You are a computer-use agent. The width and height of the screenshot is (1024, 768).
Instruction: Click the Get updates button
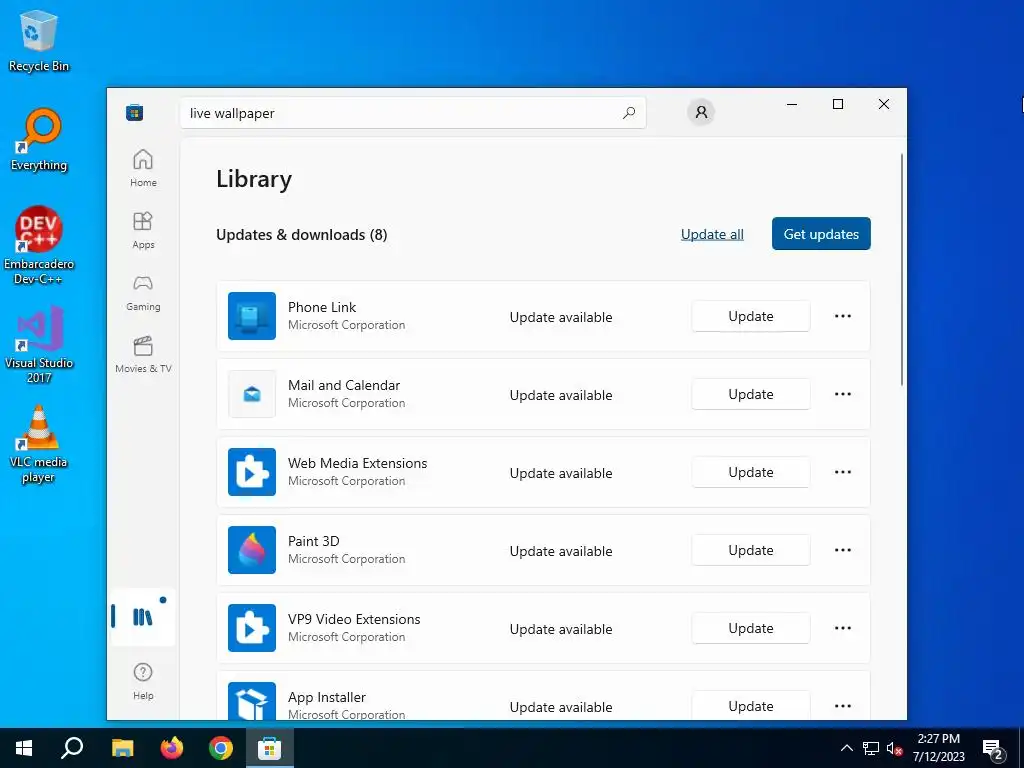coord(821,234)
